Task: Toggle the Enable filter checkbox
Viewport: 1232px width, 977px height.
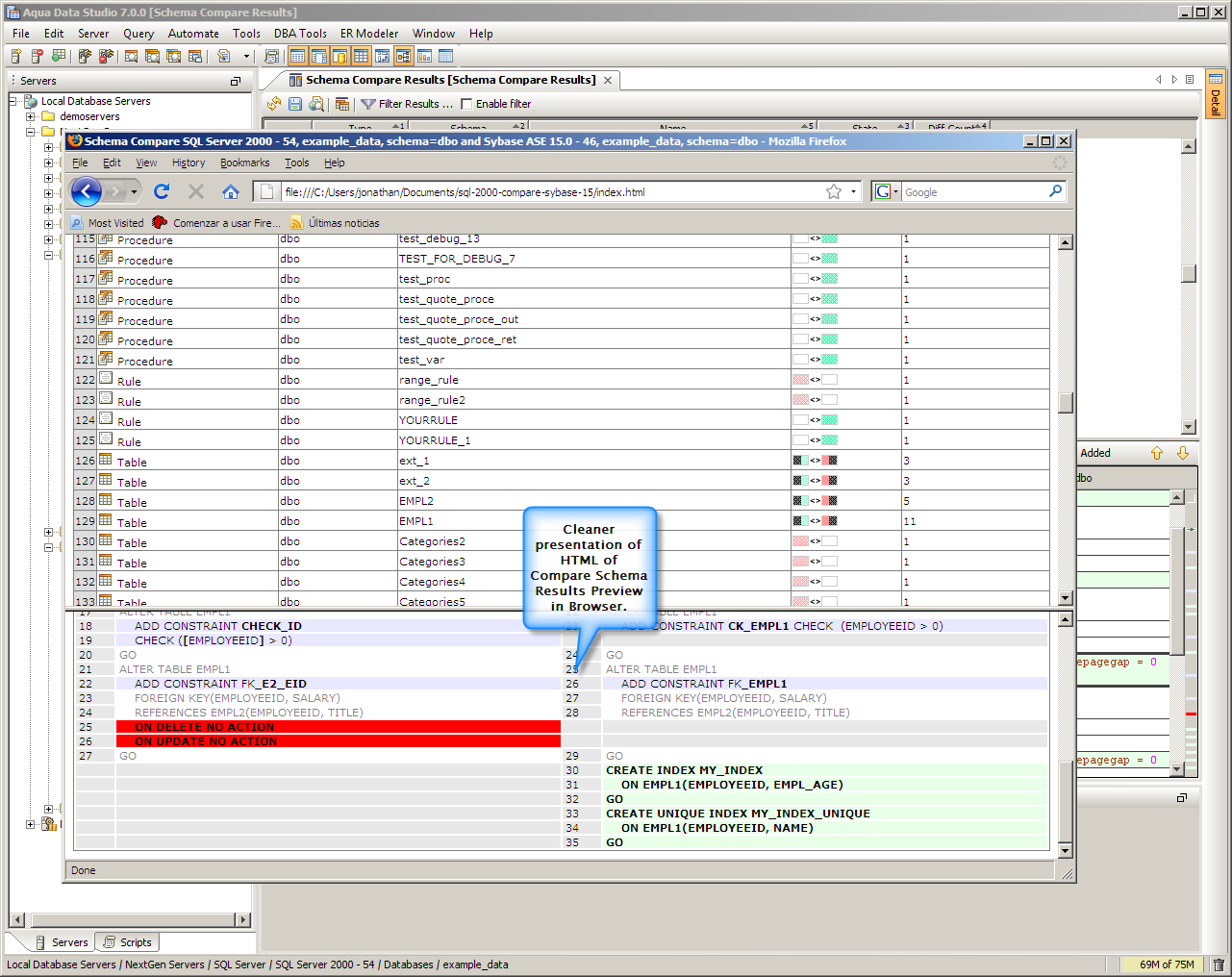Action: [467, 104]
